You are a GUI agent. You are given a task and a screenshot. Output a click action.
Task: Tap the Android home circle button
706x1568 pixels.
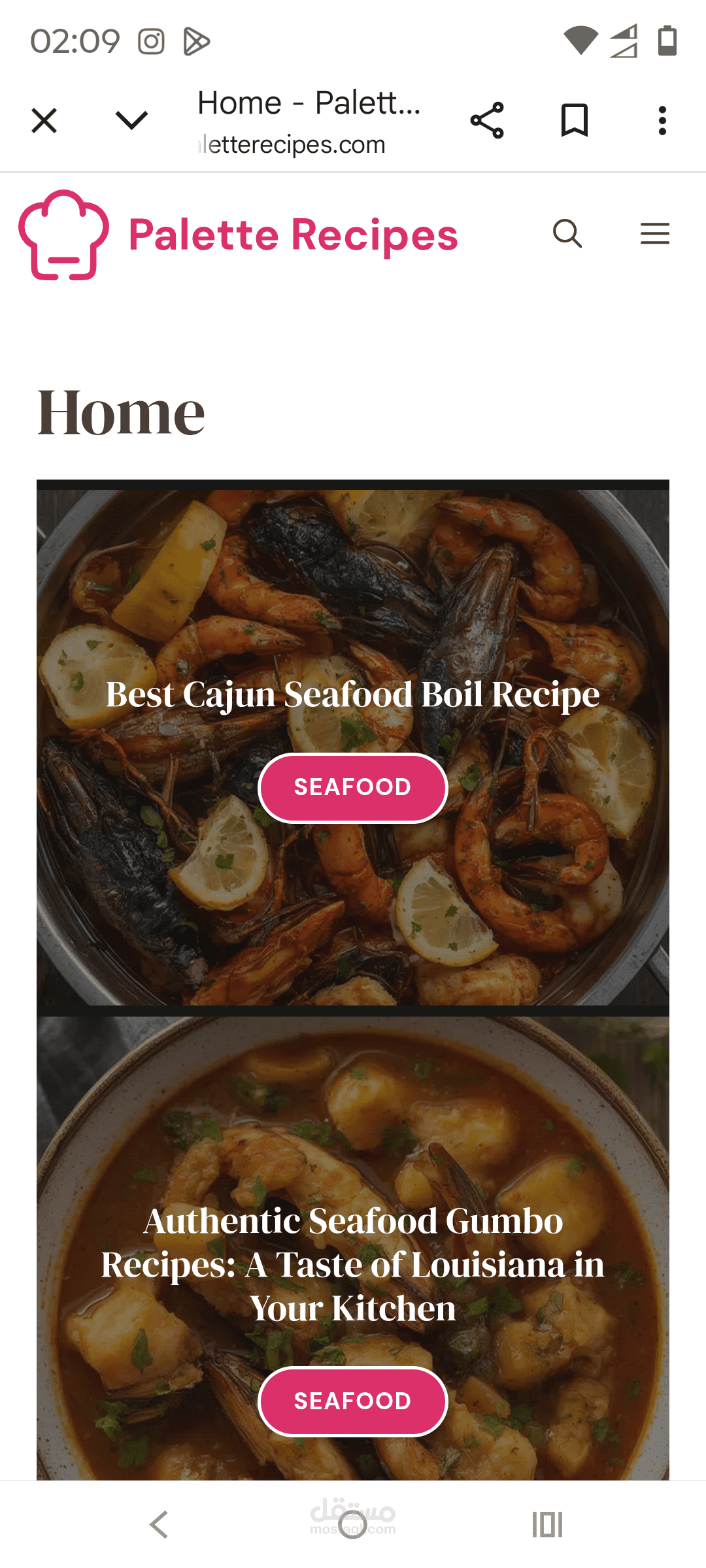353,1525
